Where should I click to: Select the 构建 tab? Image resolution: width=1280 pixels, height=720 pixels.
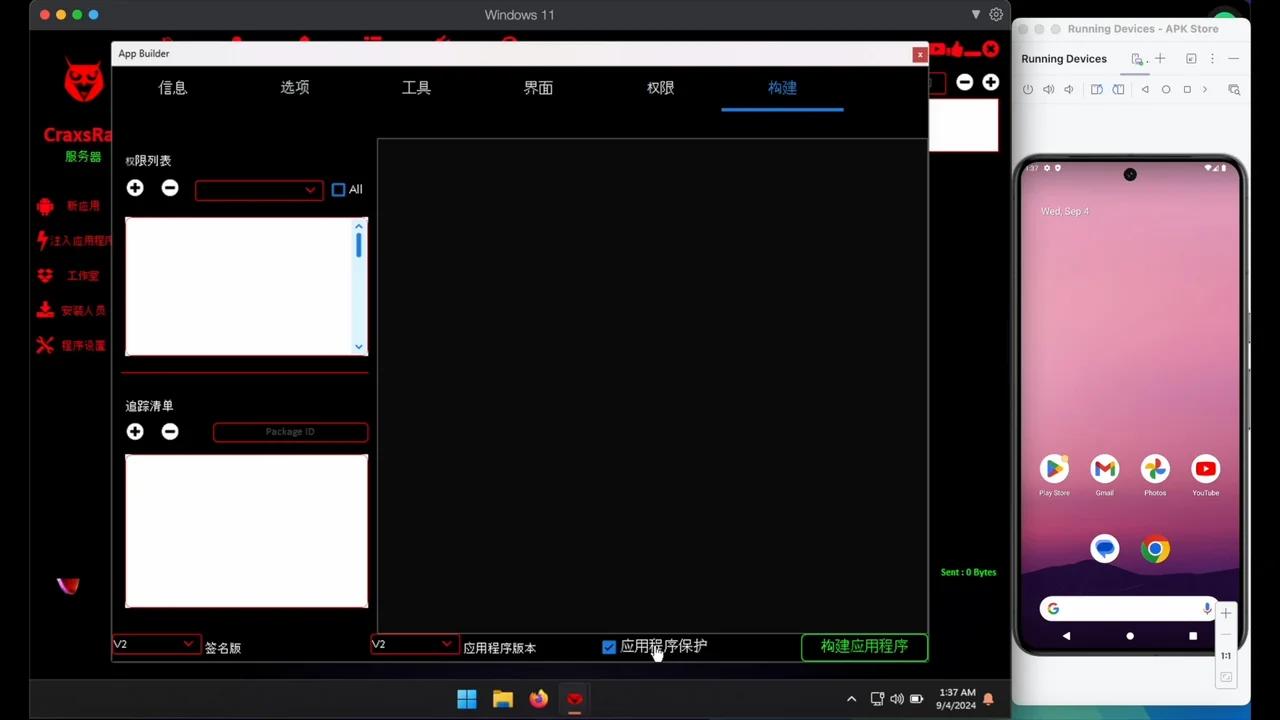pos(782,88)
